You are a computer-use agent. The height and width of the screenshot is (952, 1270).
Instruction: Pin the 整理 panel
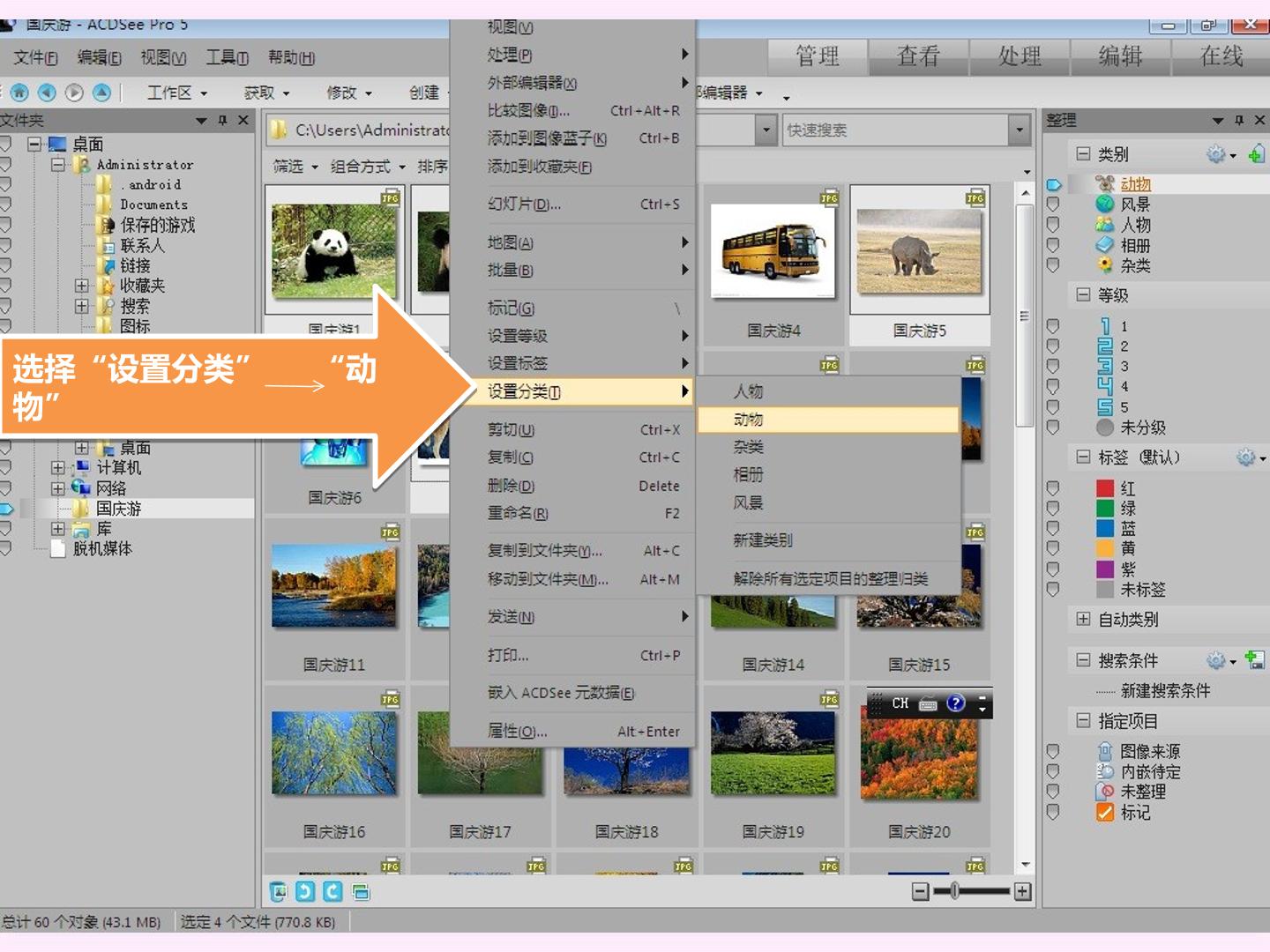point(1239,120)
